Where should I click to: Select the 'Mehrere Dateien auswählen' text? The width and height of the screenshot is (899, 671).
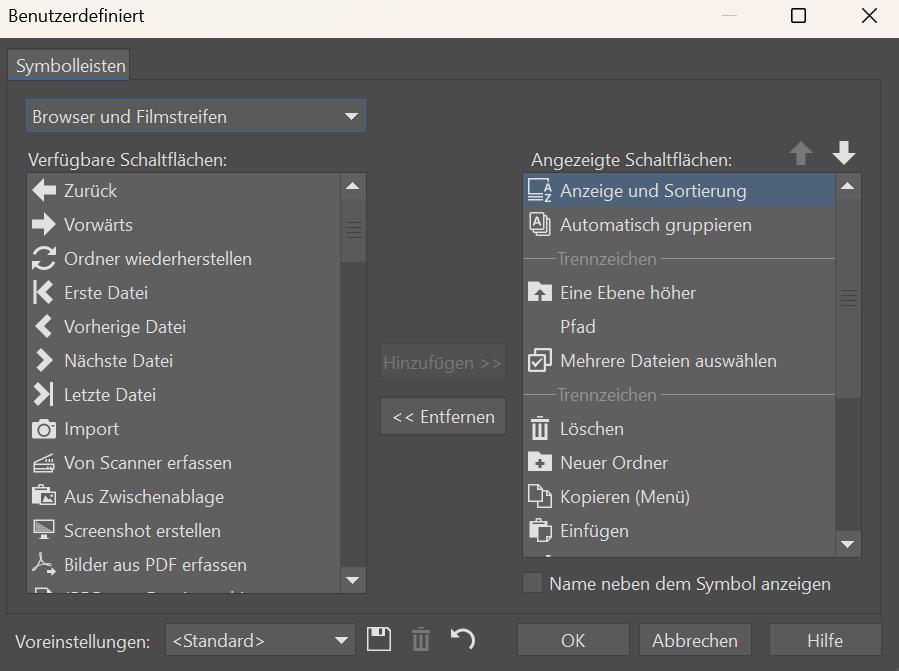[669, 361]
